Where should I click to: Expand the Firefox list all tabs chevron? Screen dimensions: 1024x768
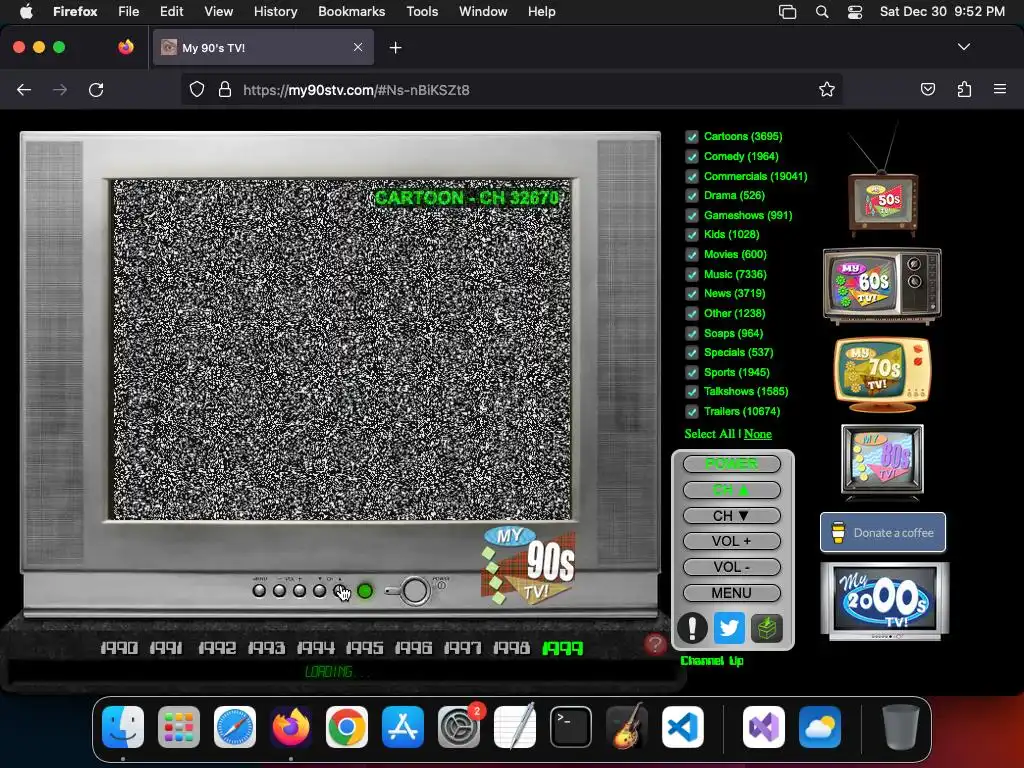pos(964,47)
